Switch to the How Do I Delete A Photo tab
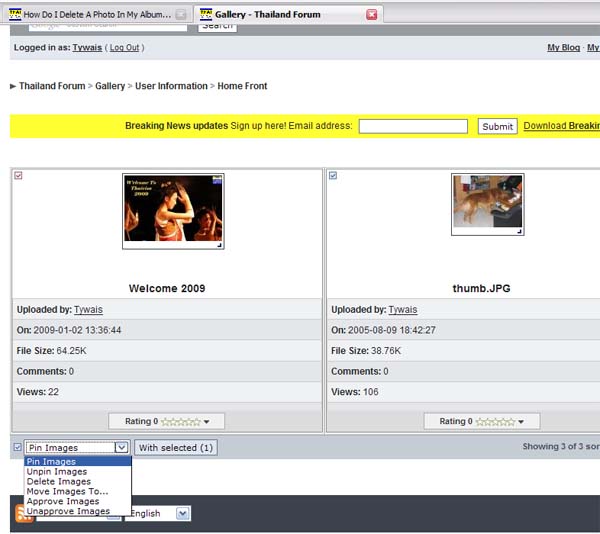 pos(97,15)
